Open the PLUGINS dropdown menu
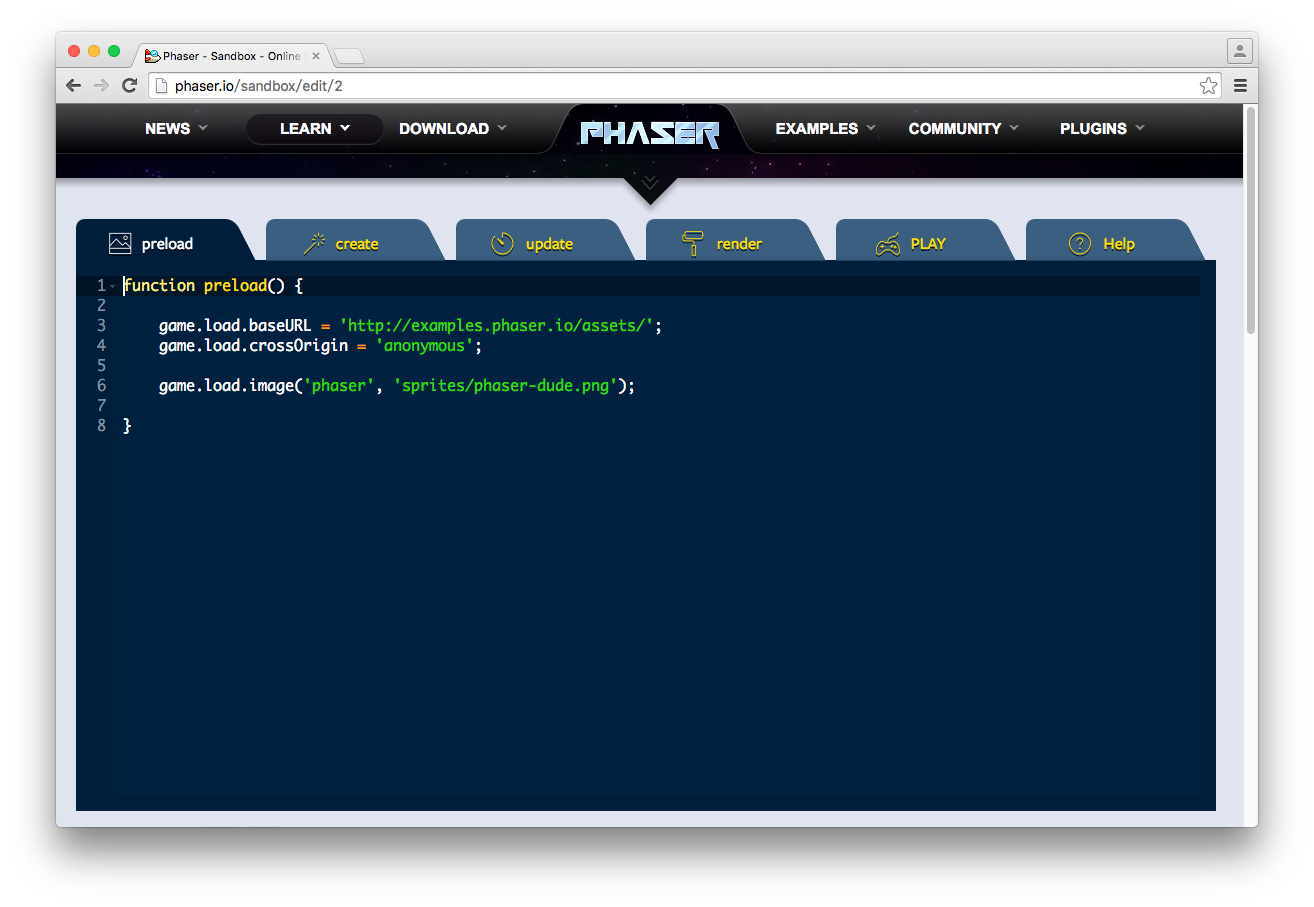The width and height of the screenshot is (1314, 907). [1102, 128]
